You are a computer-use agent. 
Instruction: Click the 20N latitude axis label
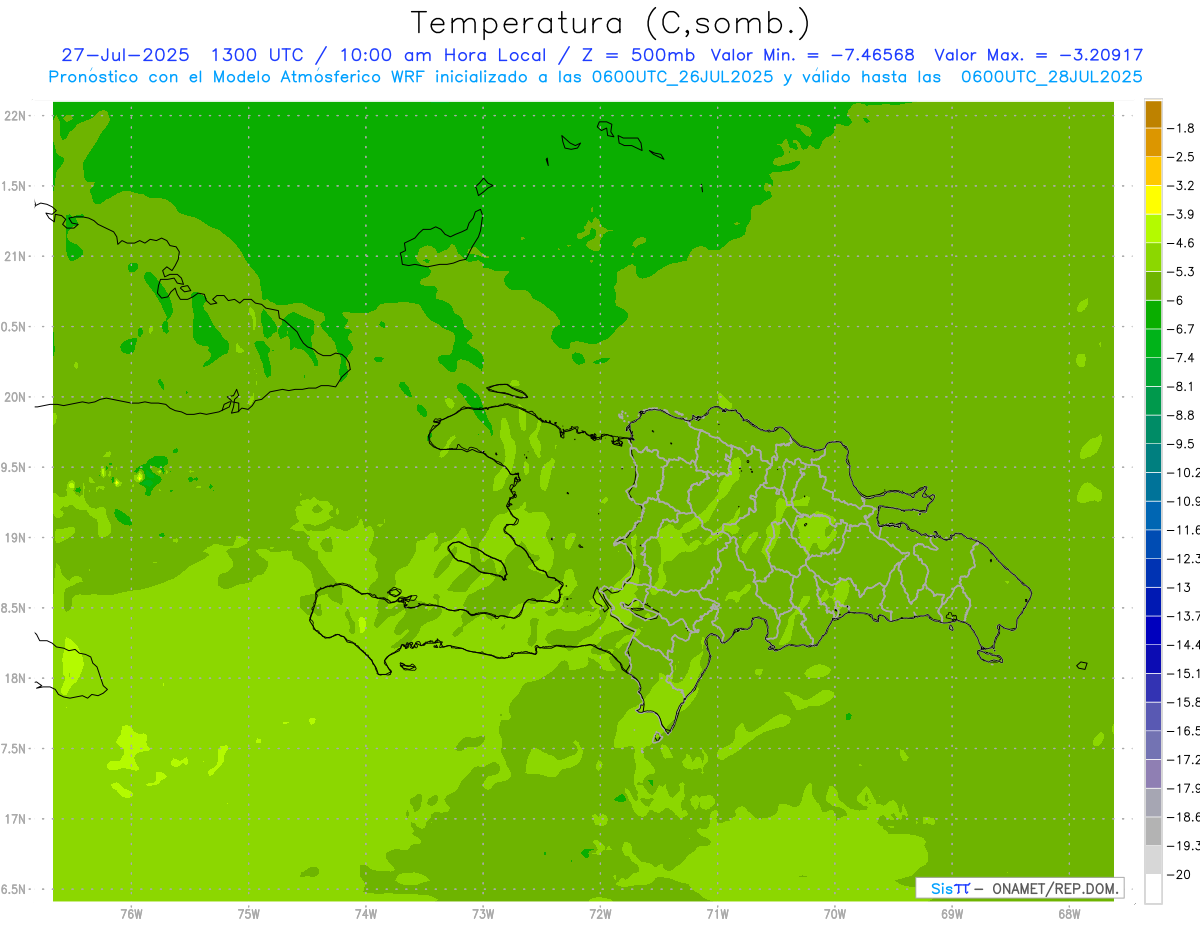(x=16, y=397)
